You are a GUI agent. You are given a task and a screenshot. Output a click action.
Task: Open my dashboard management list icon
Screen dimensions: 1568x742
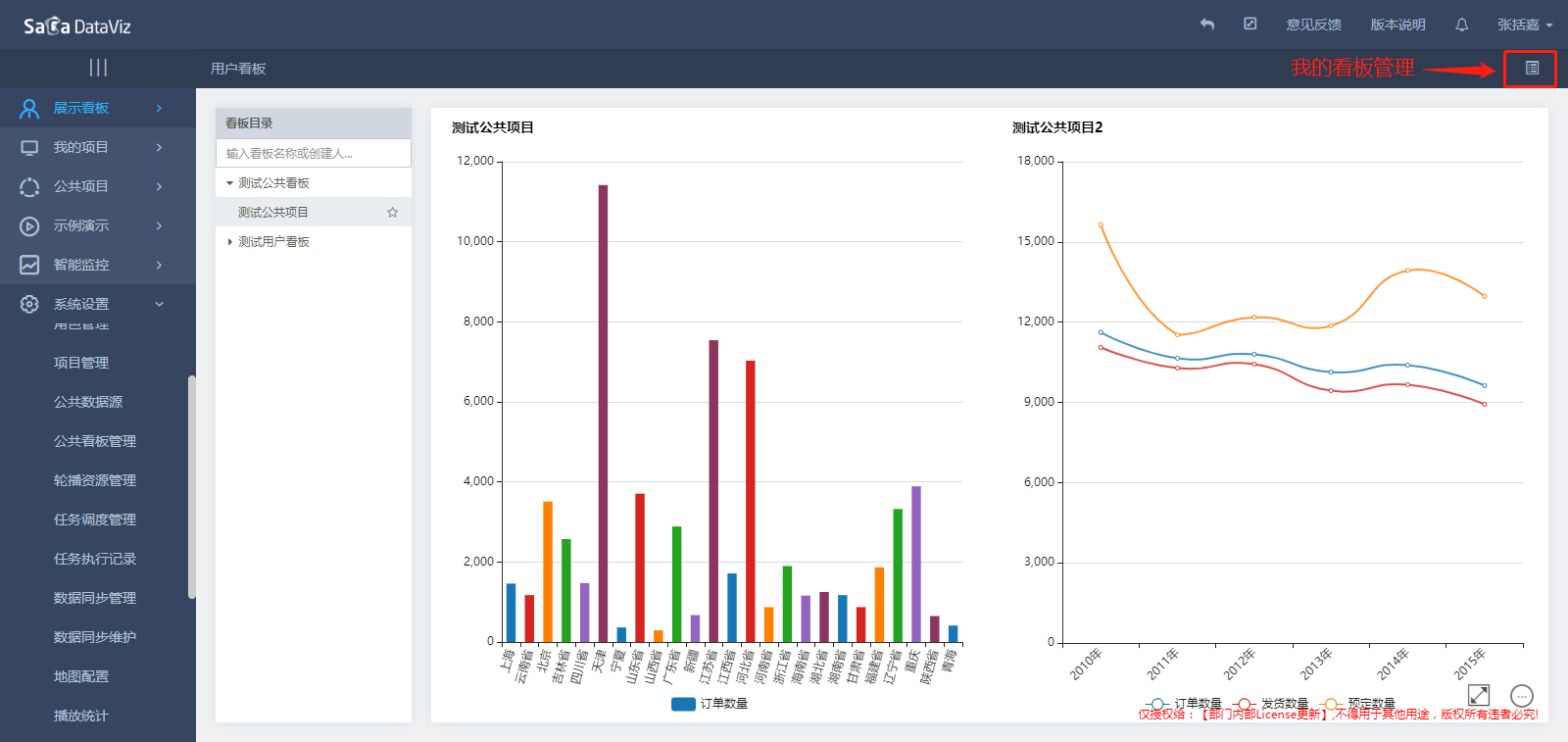[x=1532, y=68]
